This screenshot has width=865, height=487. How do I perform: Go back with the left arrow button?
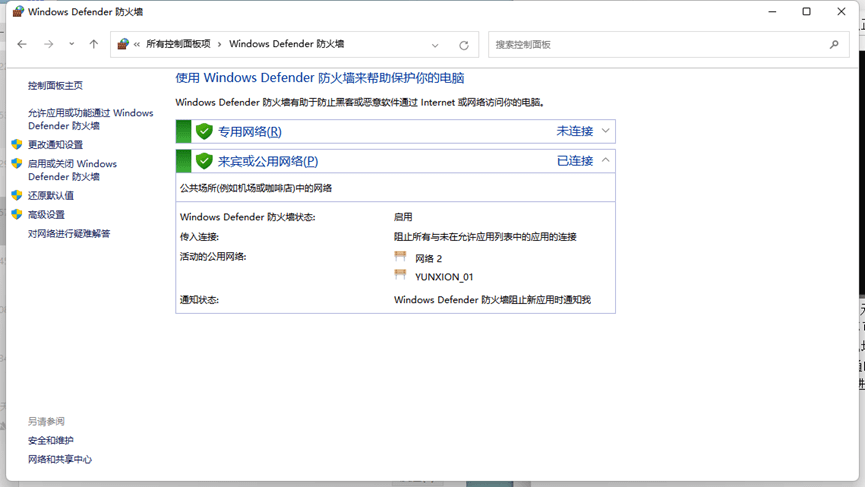tap(22, 44)
